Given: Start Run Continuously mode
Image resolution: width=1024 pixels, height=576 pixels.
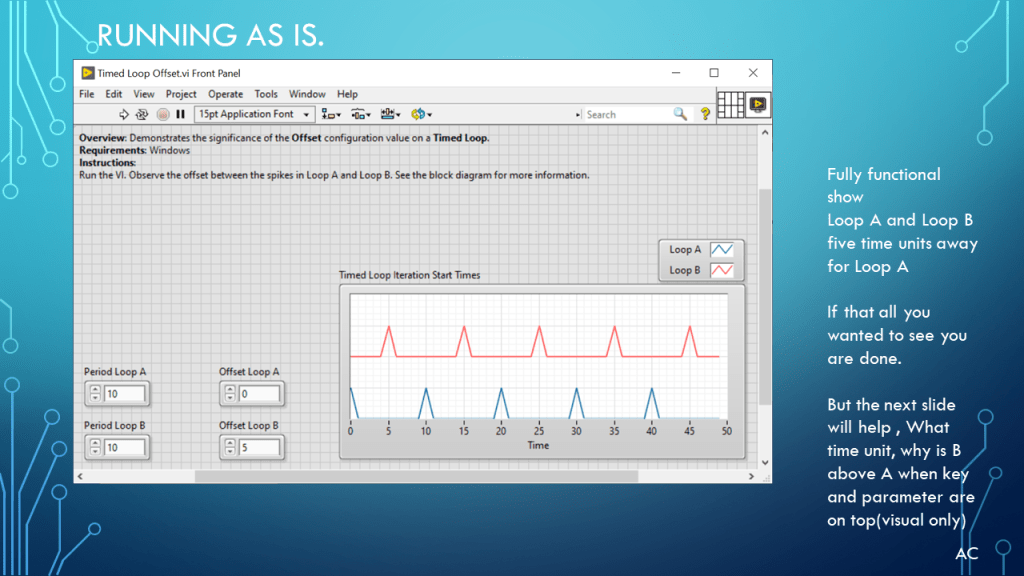Looking at the screenshot, I should coord(143,114).
